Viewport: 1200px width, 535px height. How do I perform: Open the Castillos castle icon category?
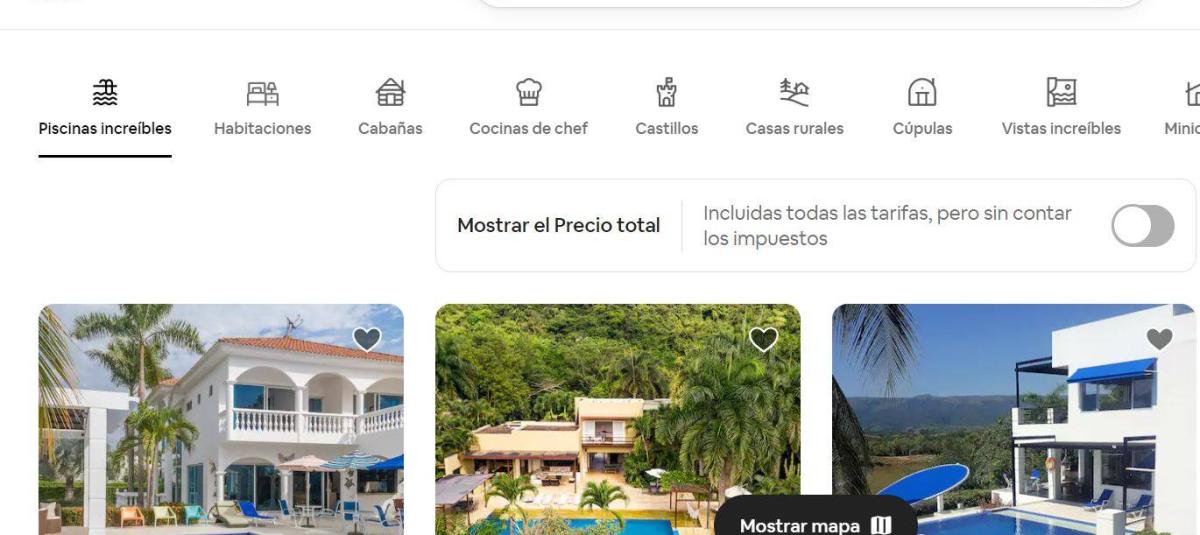[x=666, y=93]
